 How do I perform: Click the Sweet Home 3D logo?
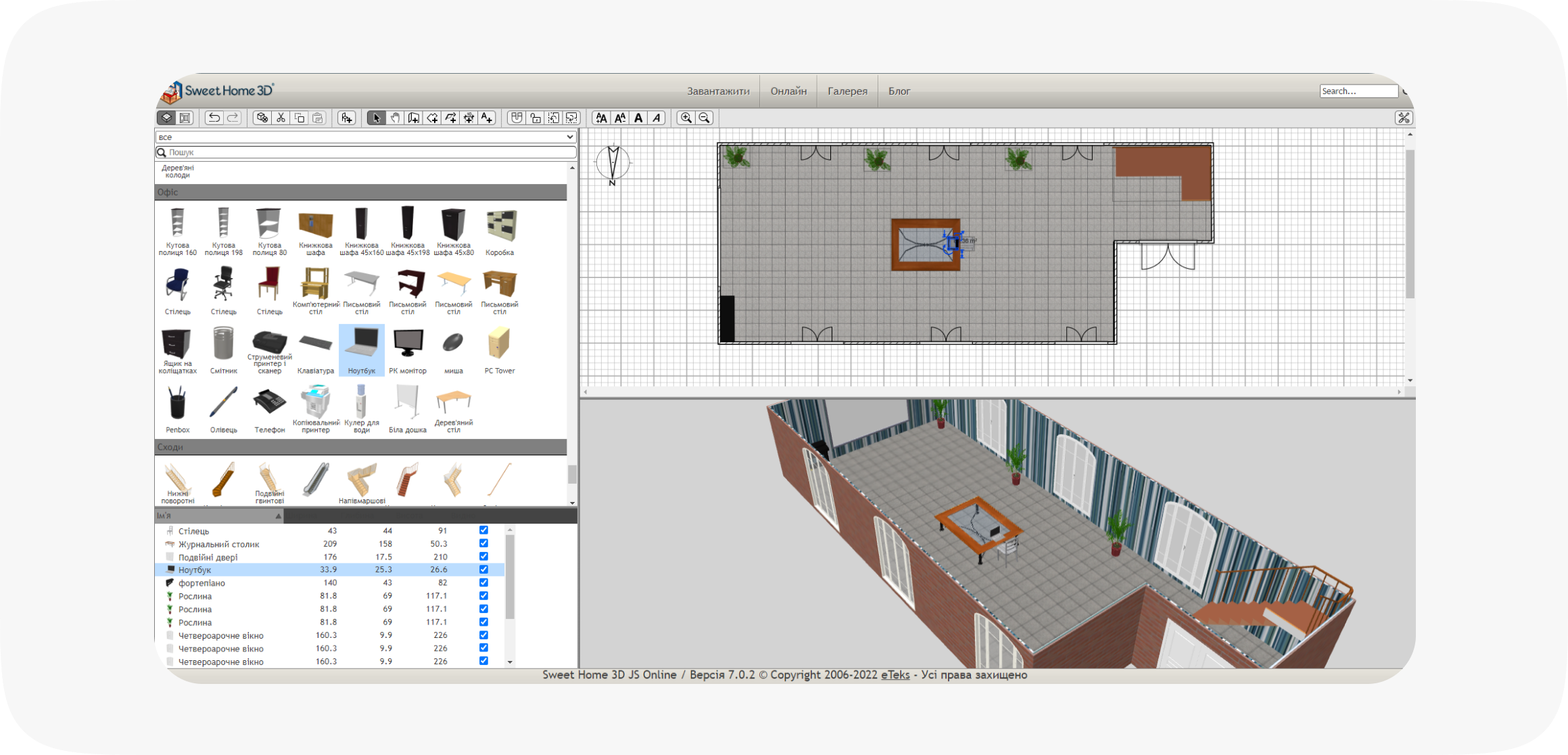(218, 91)
